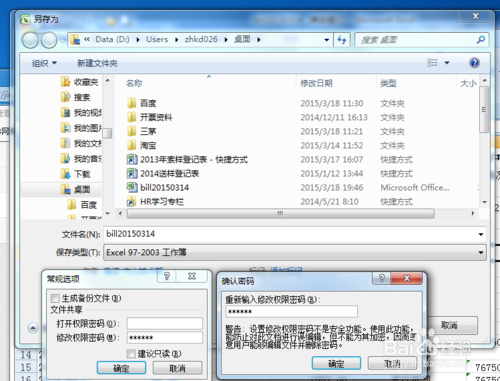Click the 重新输入修改权限密码 field

tap(292, 312)
